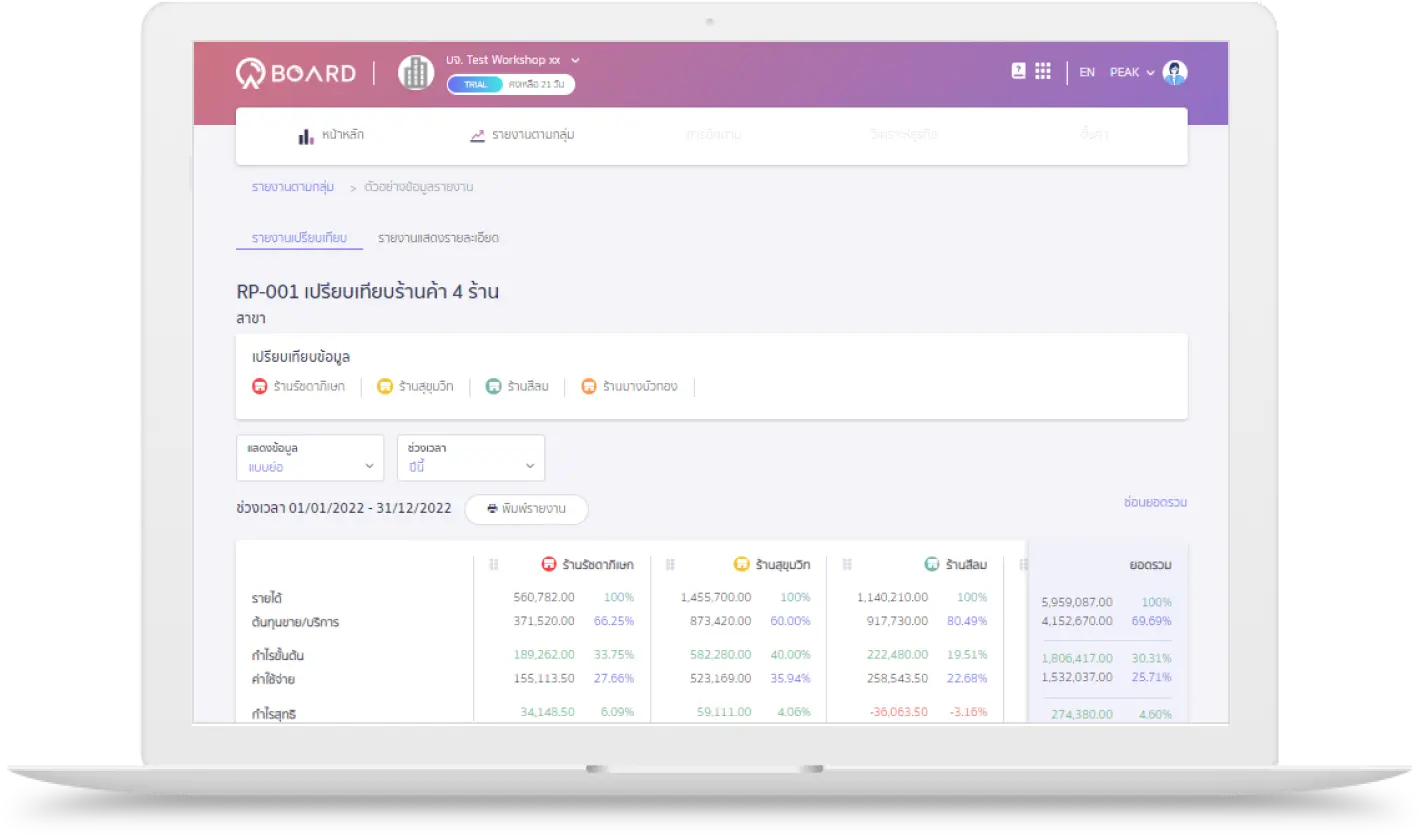Click the ยอดรวม column header
Viewport: 1420px width, 836px height.
1150,565
